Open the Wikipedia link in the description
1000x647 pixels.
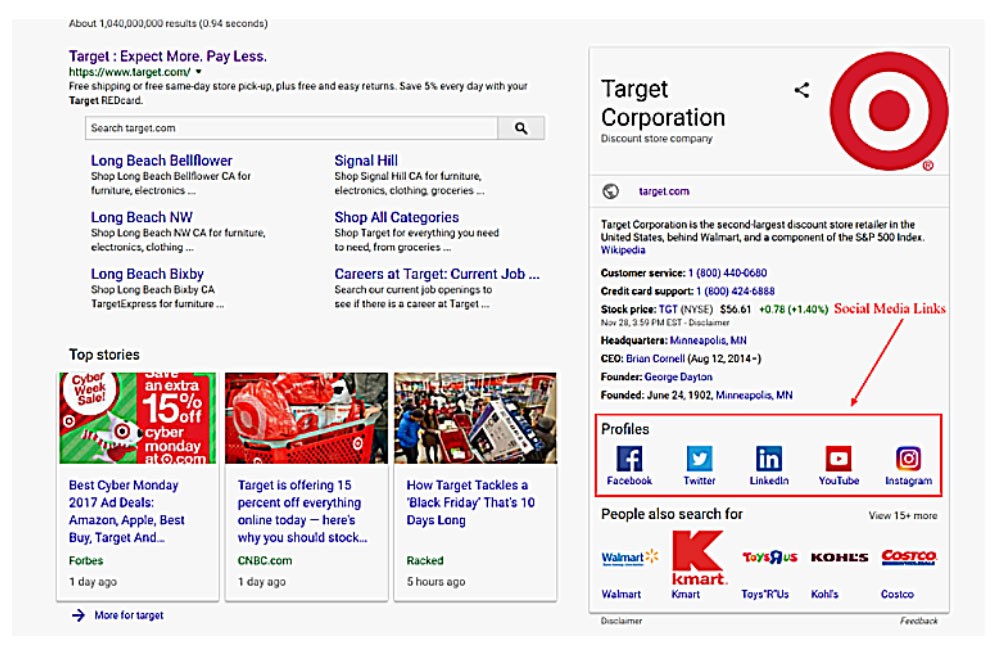pos(623,250)
